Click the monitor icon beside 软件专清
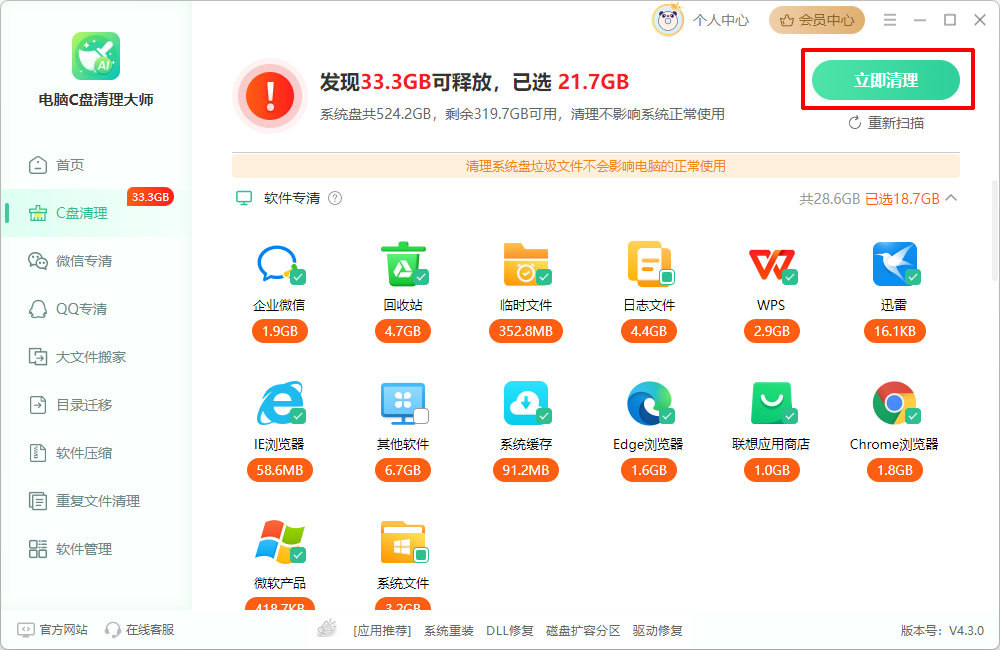This screenshot has height=650, width=1000. tap(244, 198)
